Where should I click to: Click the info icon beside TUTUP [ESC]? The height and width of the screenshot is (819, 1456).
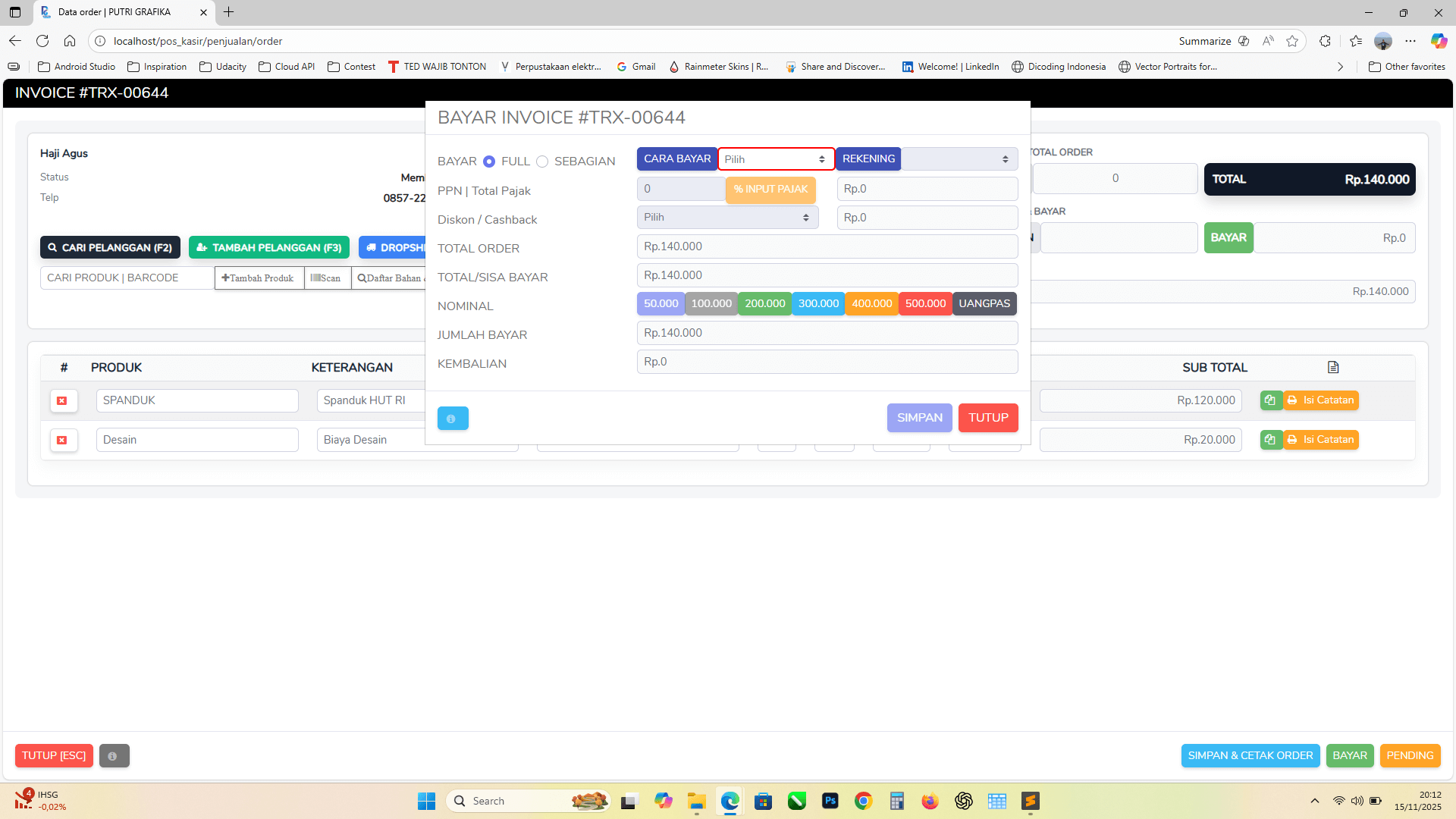[x=114, y=755]
